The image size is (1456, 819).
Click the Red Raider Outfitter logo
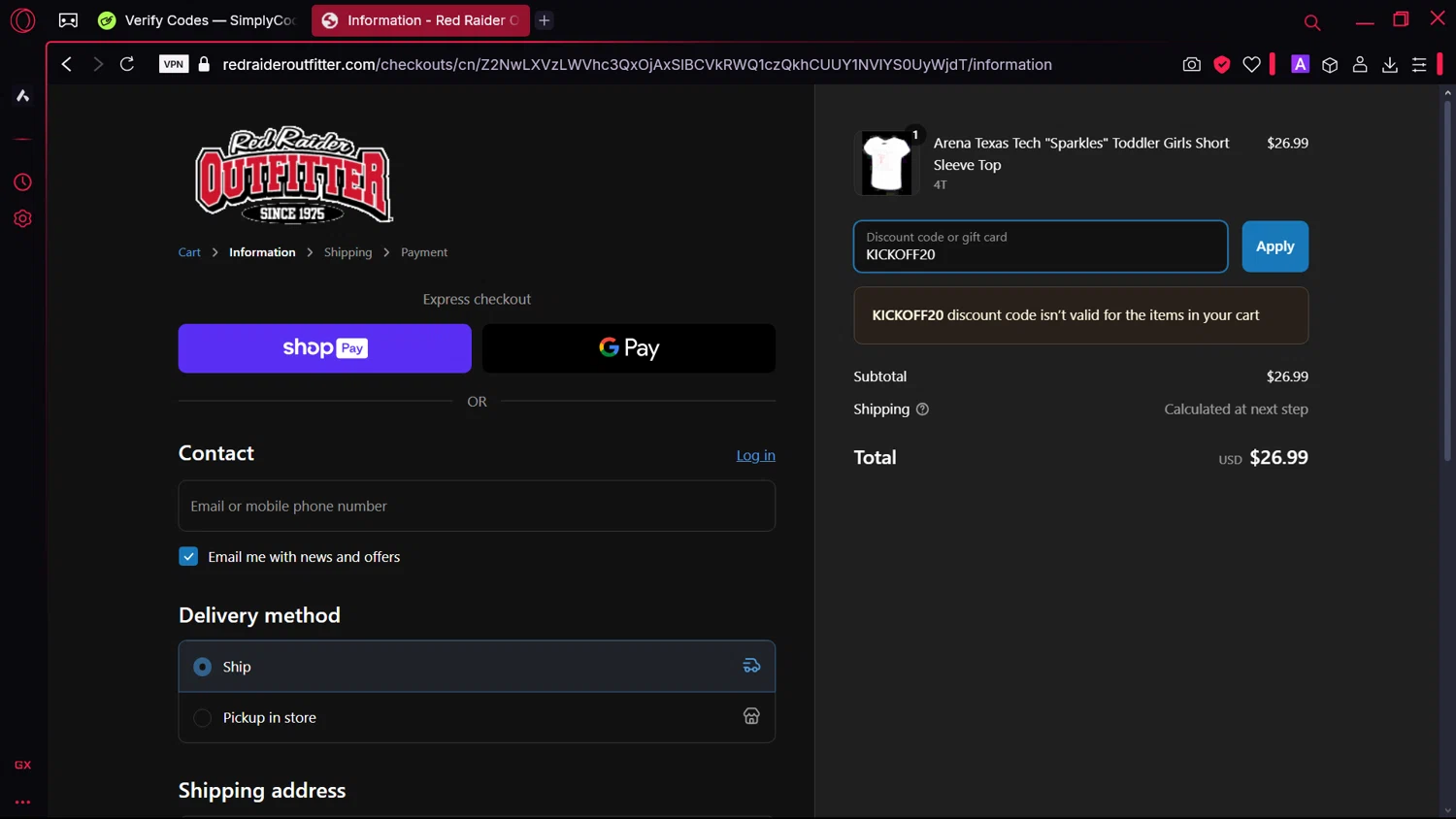(293, 175)
